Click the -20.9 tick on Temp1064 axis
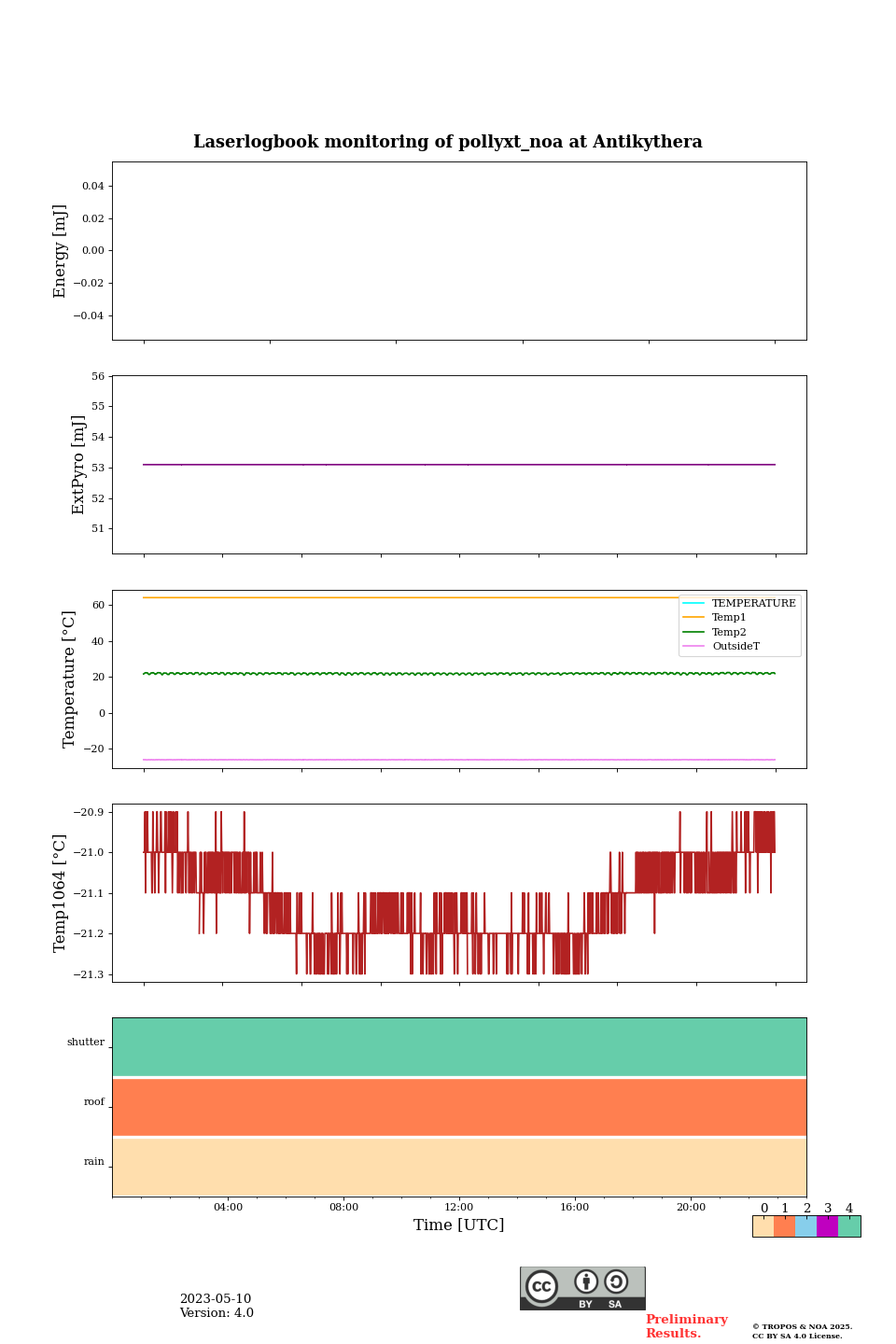Viewport: 896px width, 1344px height. coord(89,812)
